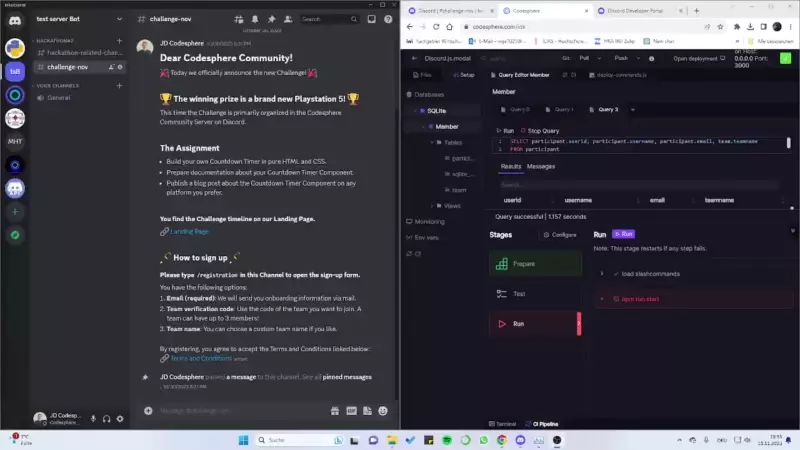The width and height of the screenshot is (800, 450).
Task: Expand Views tree node
Action: click(432, 206)
